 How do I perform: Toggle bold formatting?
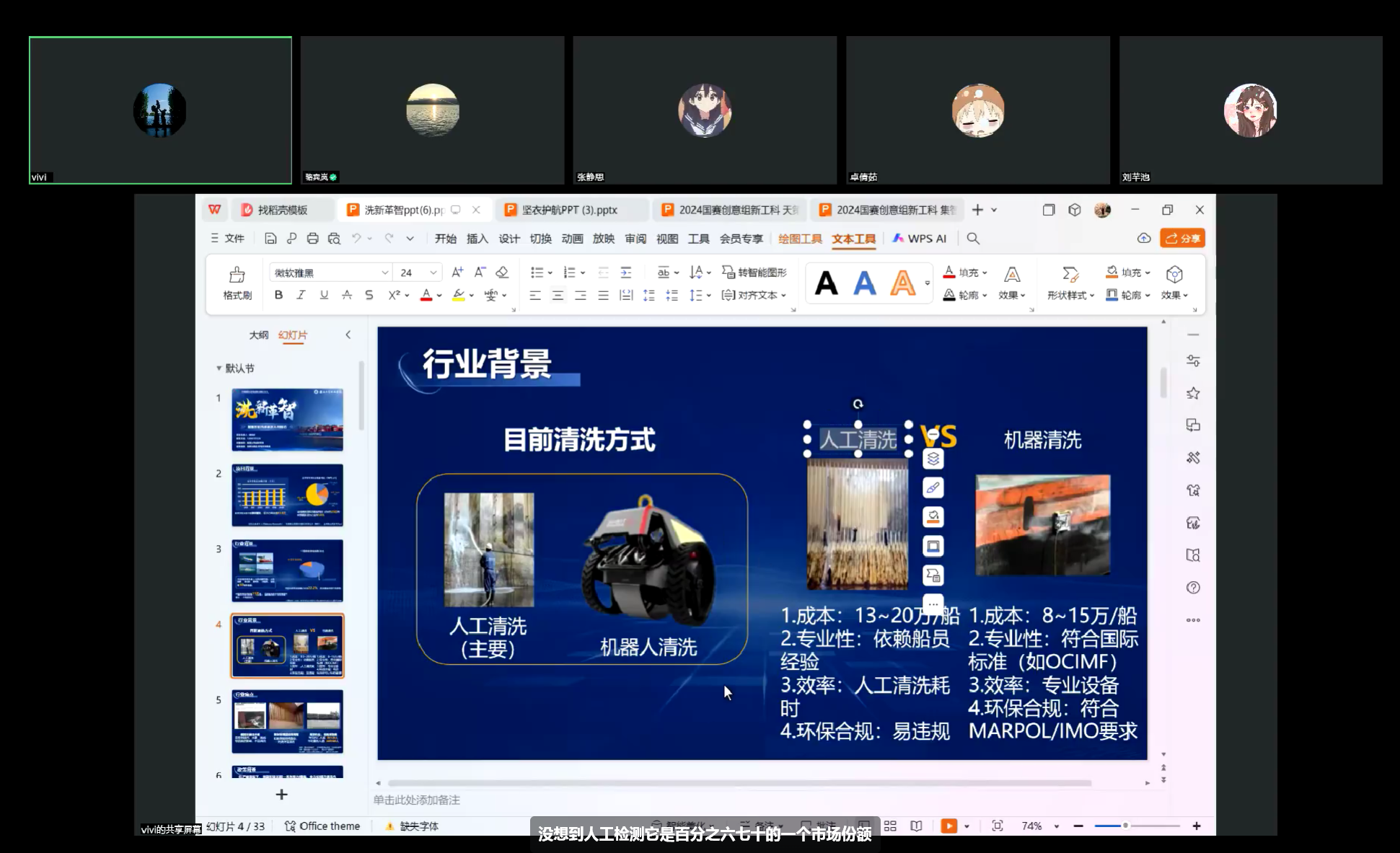278,295
